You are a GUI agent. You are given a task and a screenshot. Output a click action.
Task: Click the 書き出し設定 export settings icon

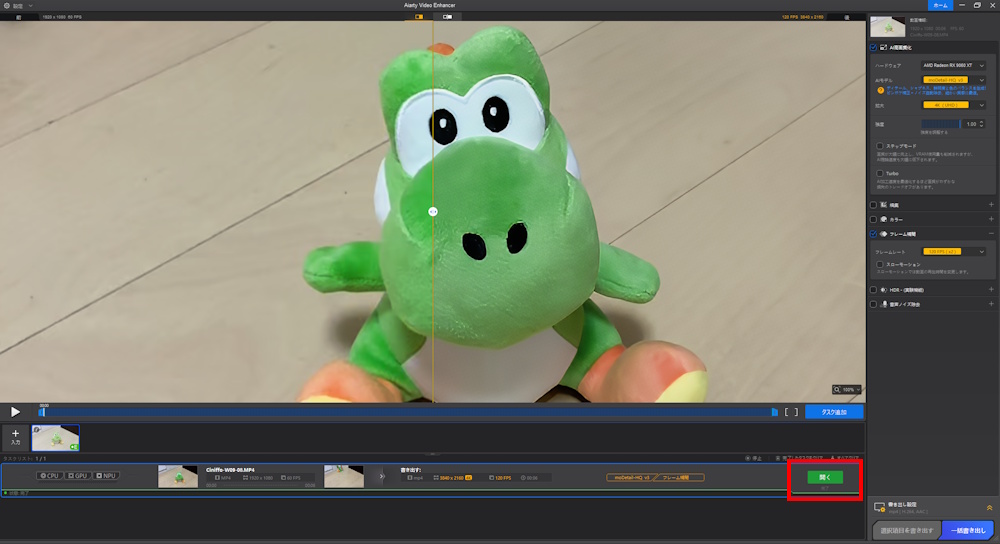[x=879, y=508]
